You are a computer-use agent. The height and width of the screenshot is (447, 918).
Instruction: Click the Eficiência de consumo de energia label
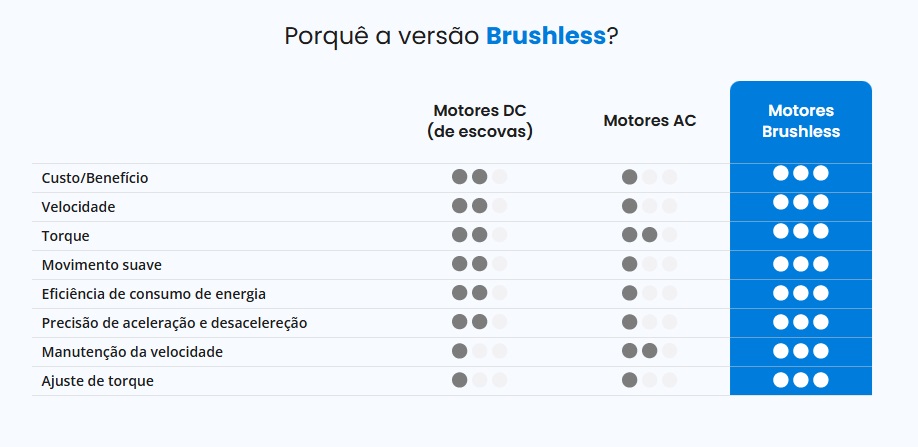coord(153,294)
